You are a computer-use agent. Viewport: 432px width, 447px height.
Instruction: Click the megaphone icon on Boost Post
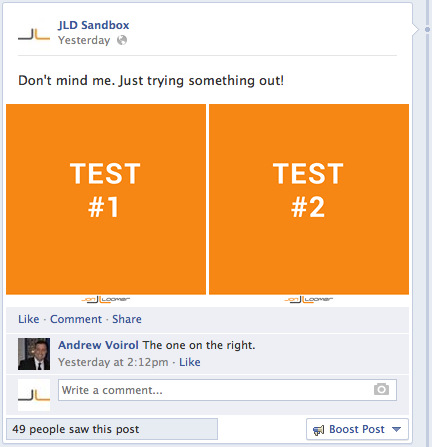(x=318, y=430)
